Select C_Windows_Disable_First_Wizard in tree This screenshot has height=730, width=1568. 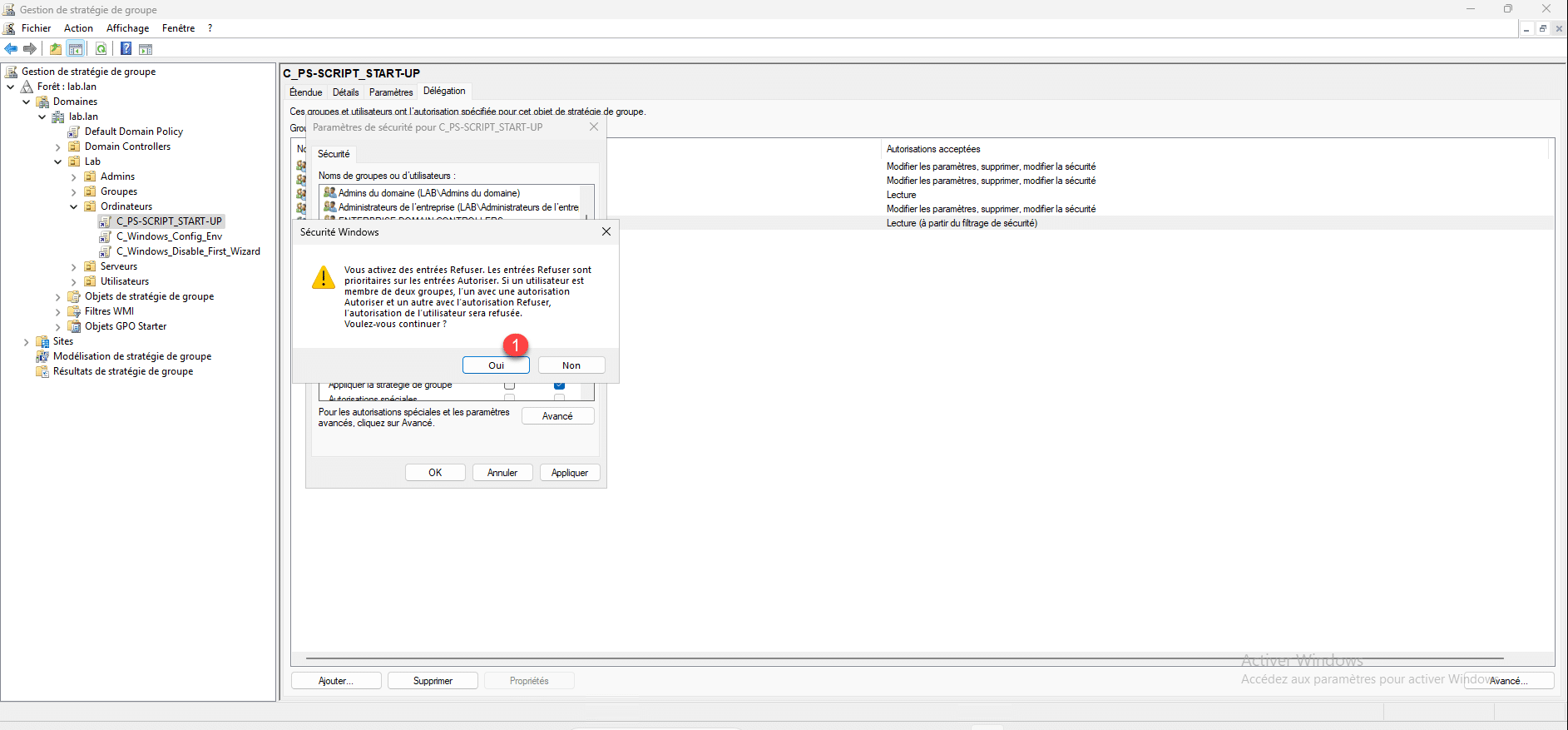pos(187,251)
